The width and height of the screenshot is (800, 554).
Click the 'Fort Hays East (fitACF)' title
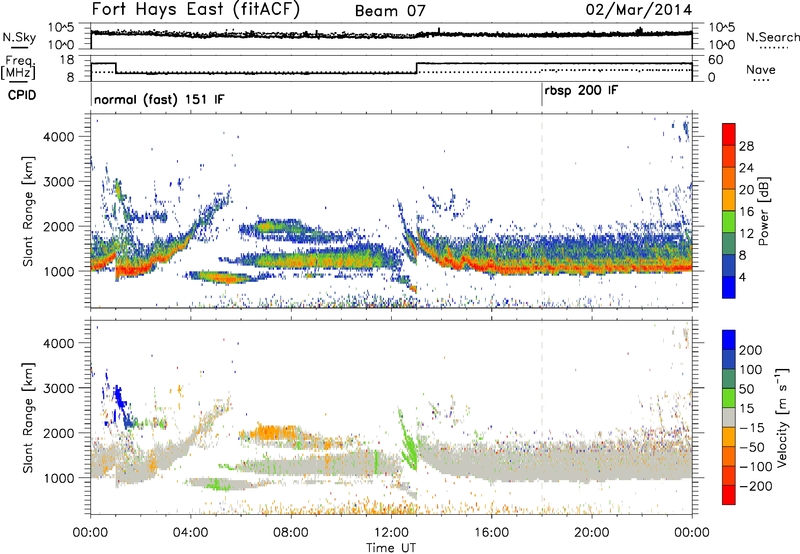tap(196, 9)
